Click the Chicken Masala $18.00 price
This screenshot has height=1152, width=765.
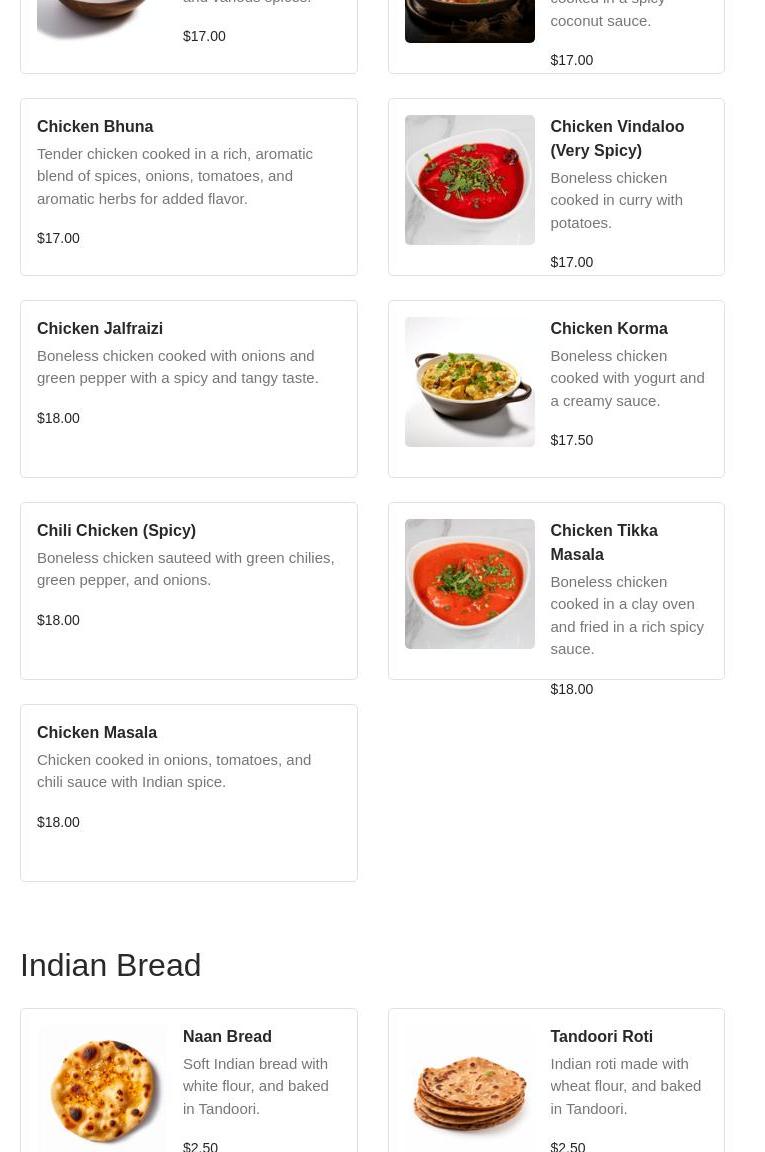pyautogui.click(x=58, y=822)
